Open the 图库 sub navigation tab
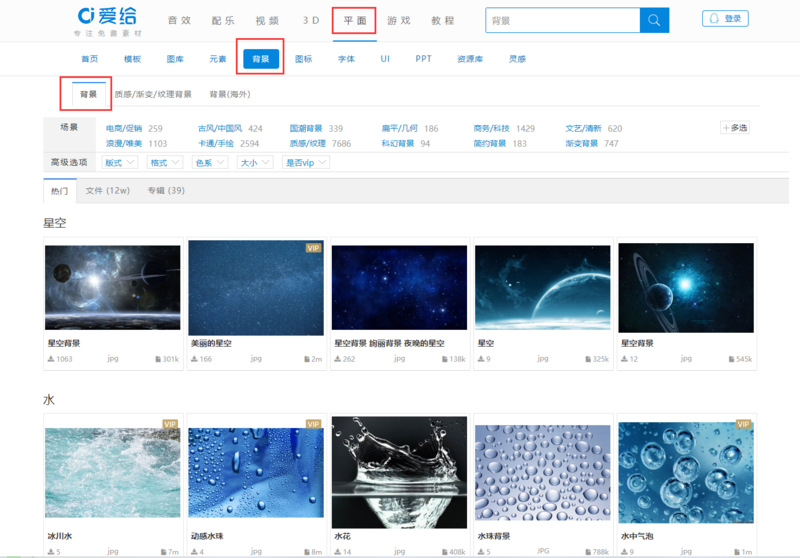Screen dimensions: 800x558 [175, 59]
